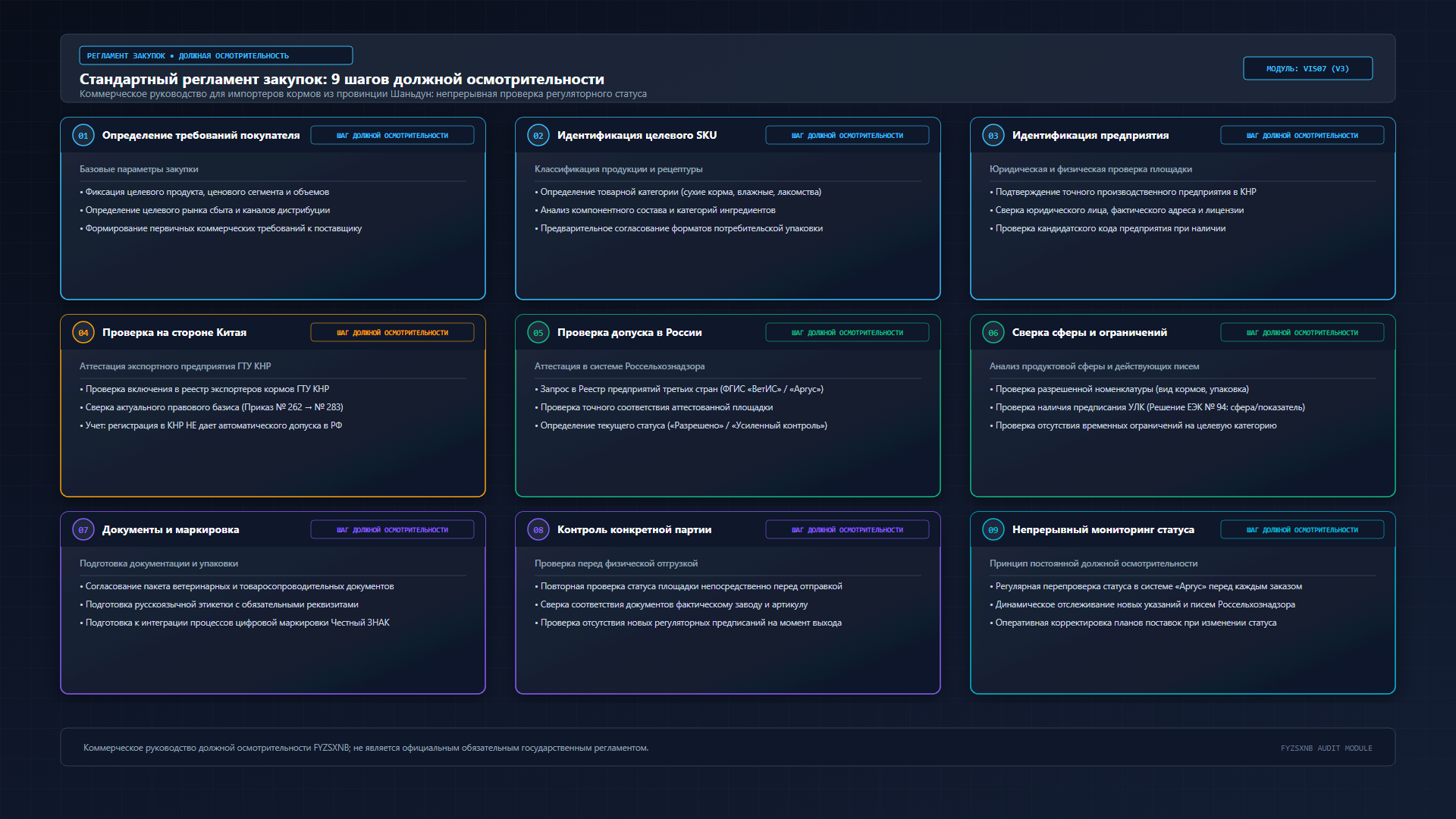Click the step 05 number badge
The height and width of the screenshot is (819, 1456).
538,333
